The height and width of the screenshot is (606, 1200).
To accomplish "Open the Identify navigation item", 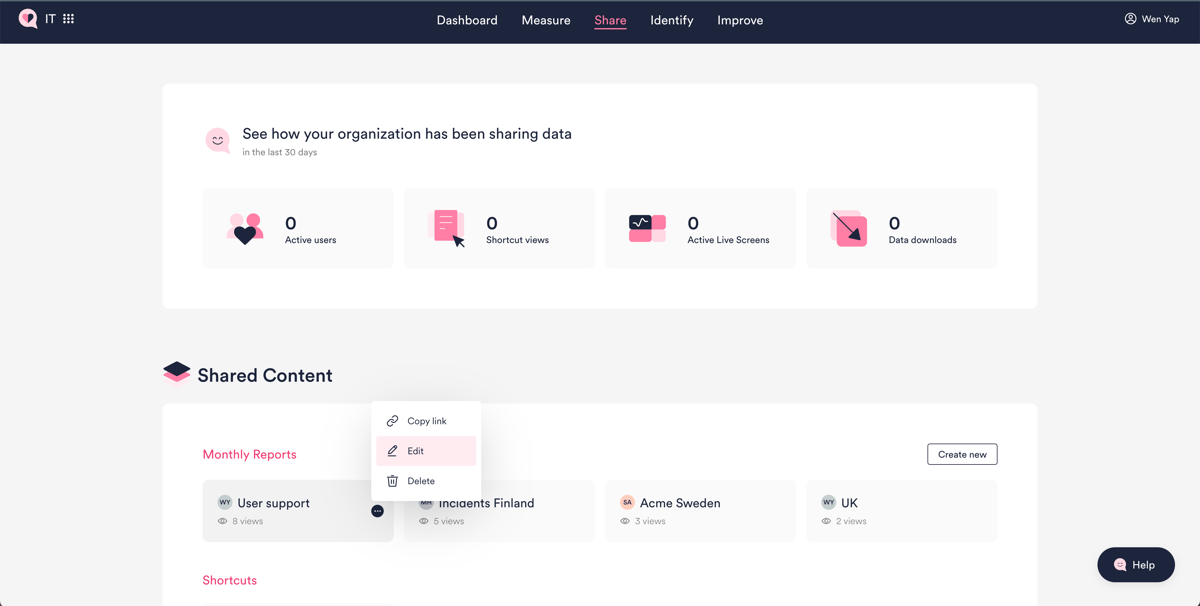I will [671, 20].
